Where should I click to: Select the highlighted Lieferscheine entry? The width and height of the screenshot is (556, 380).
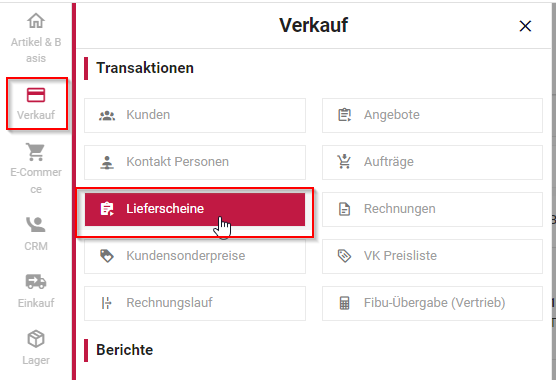coord(195,209)
